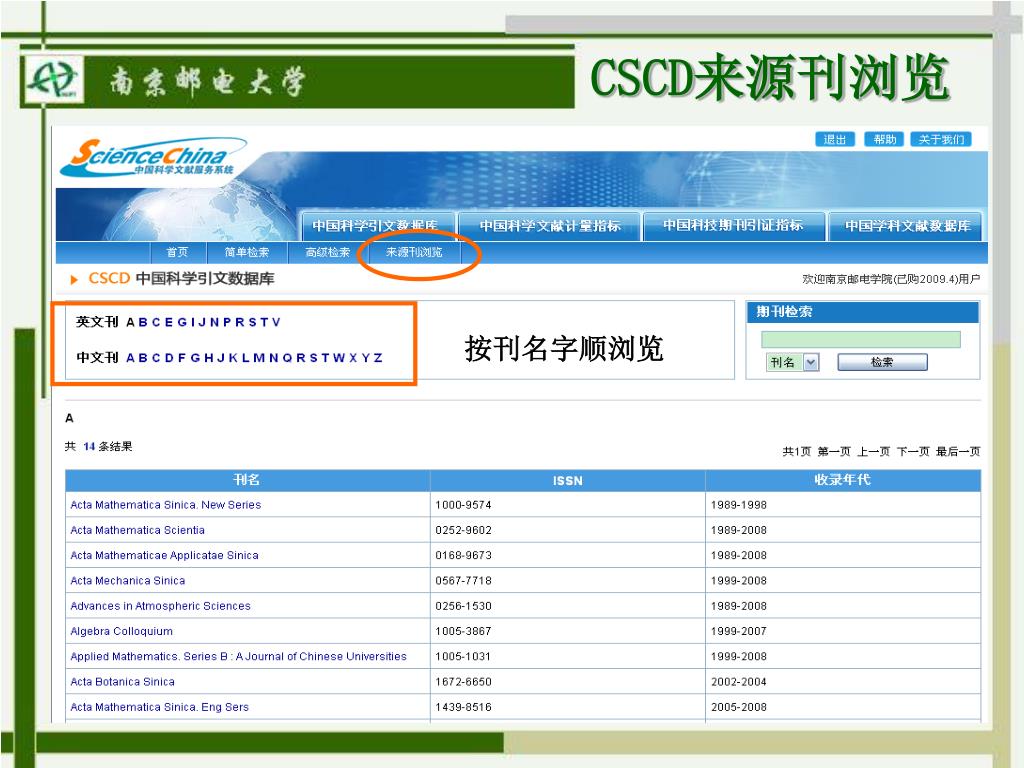Click the 退出 logout button
1024x768 pixels.
tap(835, 139)
